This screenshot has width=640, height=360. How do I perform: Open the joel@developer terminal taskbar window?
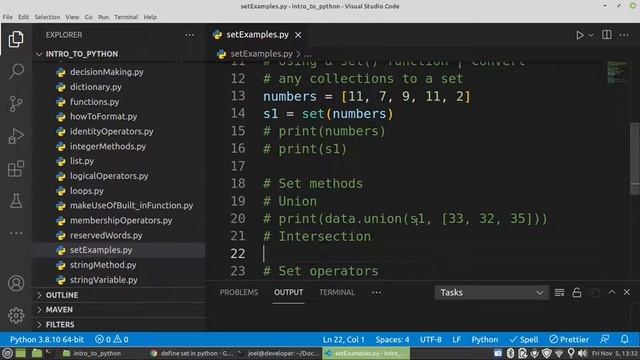click(x=279, y=353)
